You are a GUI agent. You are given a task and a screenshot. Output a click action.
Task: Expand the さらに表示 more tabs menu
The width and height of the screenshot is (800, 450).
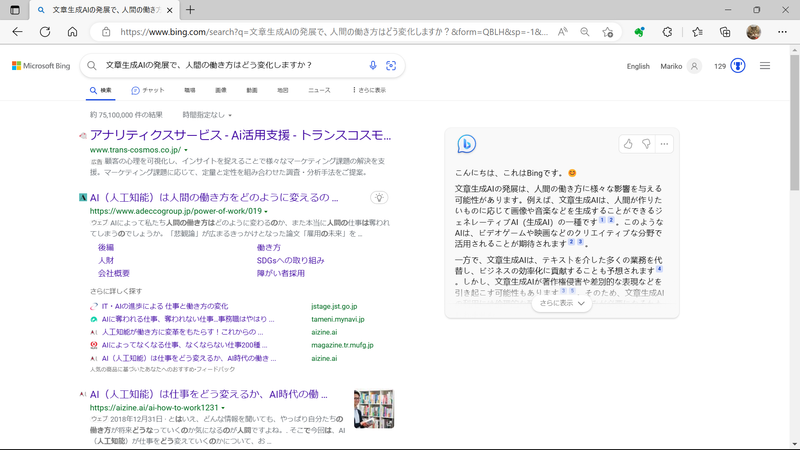pyautogui.click(x=369, y=90)
